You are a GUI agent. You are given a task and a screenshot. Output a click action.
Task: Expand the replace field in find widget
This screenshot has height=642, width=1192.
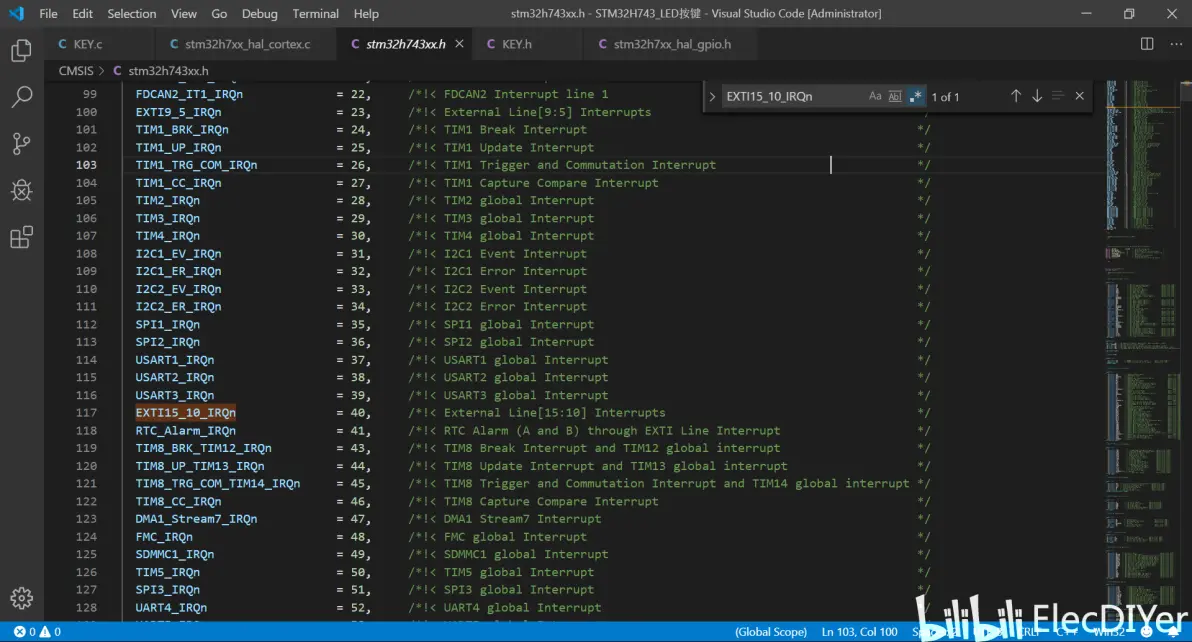712,96
